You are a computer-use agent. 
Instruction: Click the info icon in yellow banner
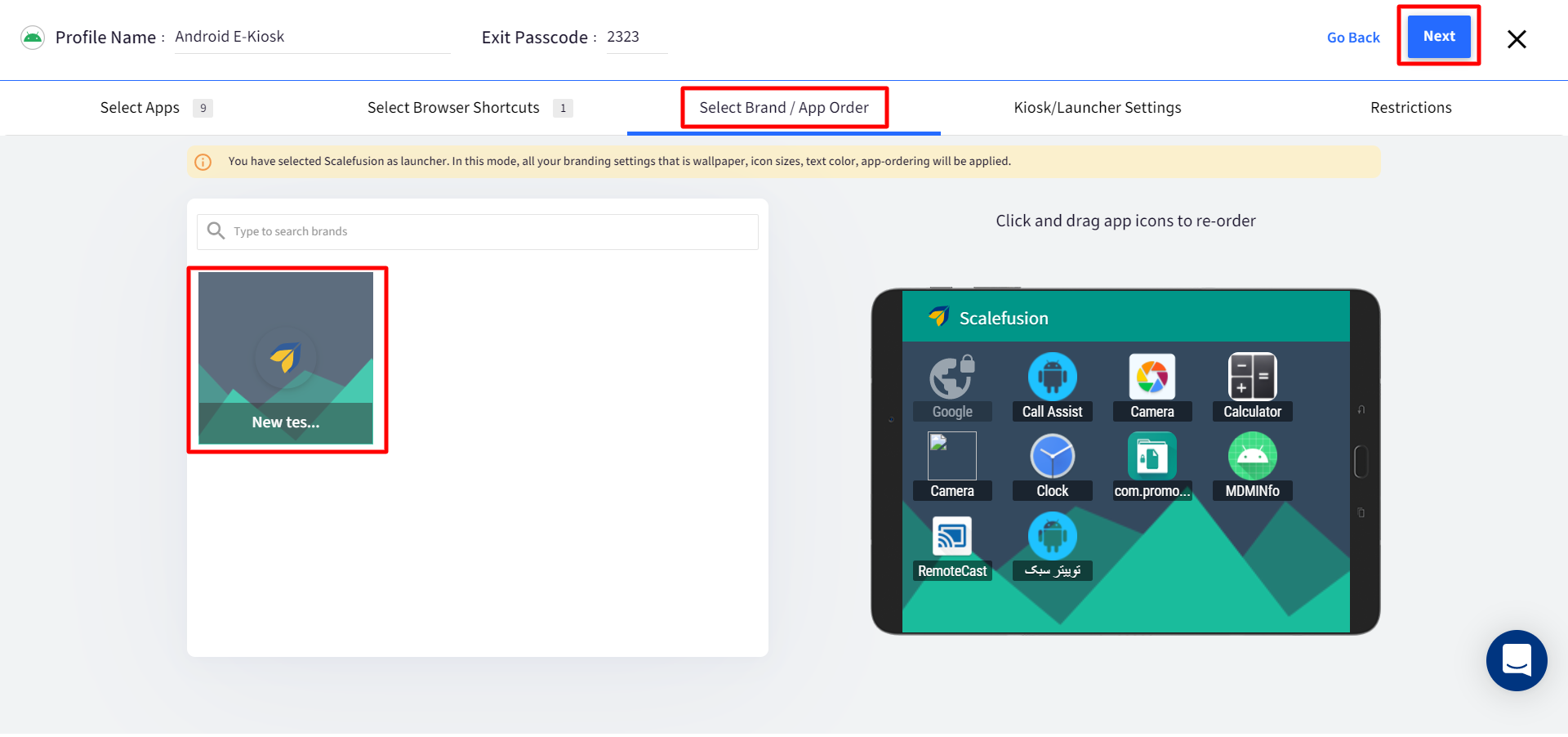pyautogui.click(x=203, y=162)
